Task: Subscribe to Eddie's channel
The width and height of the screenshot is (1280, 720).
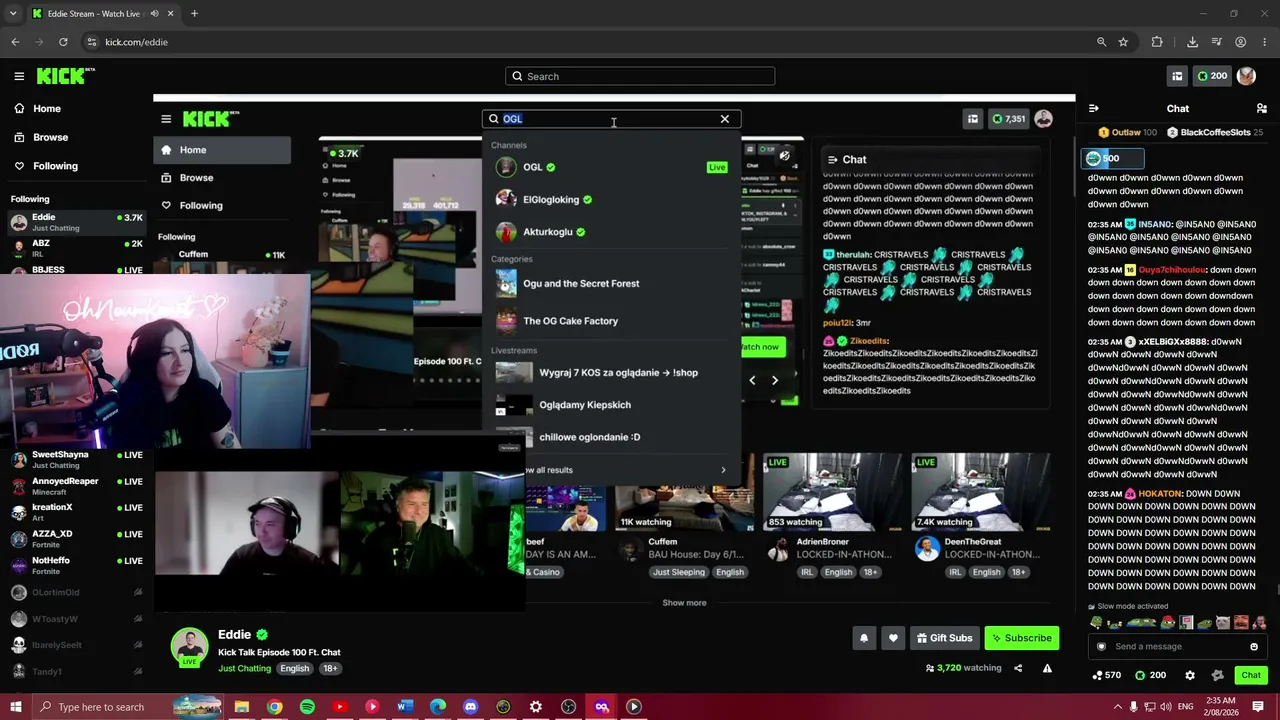Action: (x=1021, y=638)
